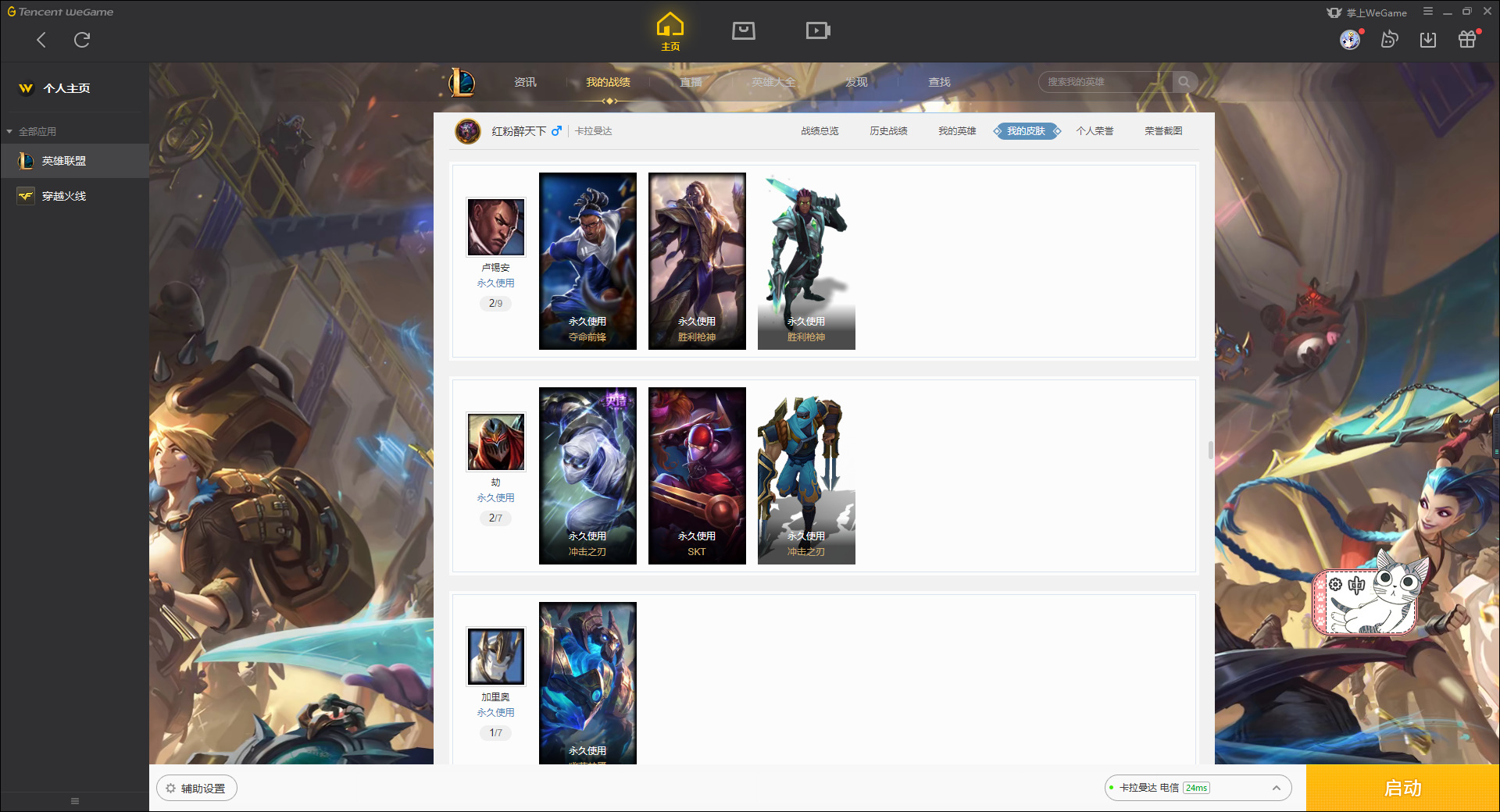1500x812 pixels.
Task: Open the 资讯 tab
Action: point(525,82)
